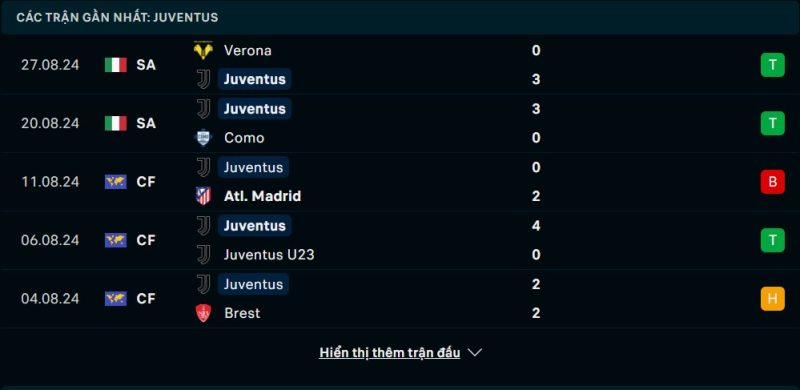This screenshot has width=800, height=390.
Task: Click the SA league label on 27.08.24
Action: click(x=146, y=65)
